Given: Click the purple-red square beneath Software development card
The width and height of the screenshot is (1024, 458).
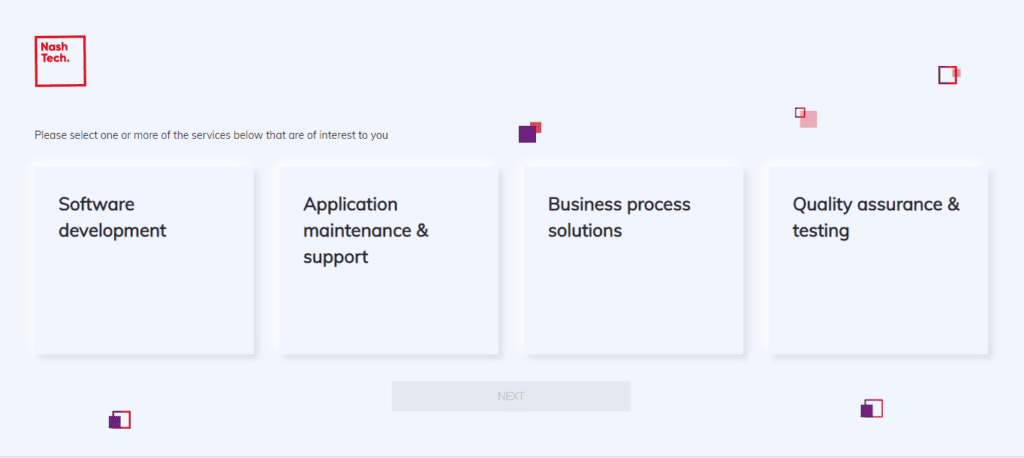Looking at the screenshot, I should (120, 419).
